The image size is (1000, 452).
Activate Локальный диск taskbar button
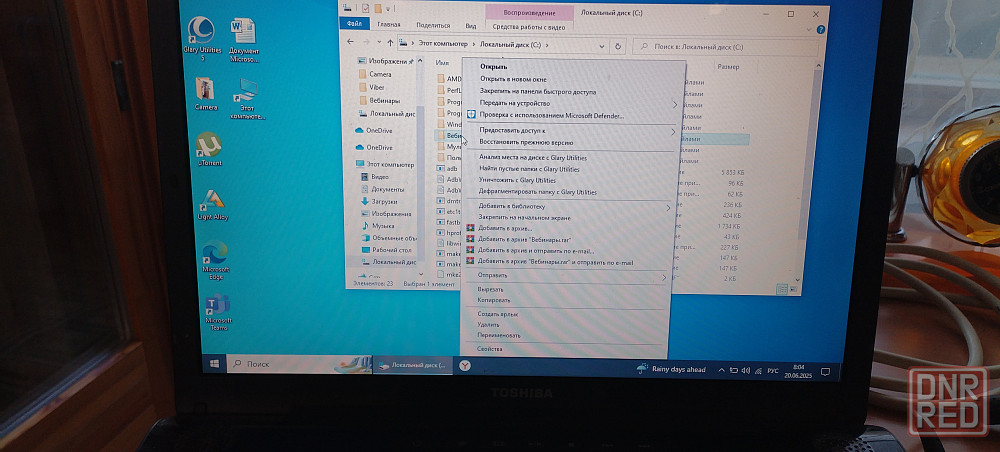[413, 365]
